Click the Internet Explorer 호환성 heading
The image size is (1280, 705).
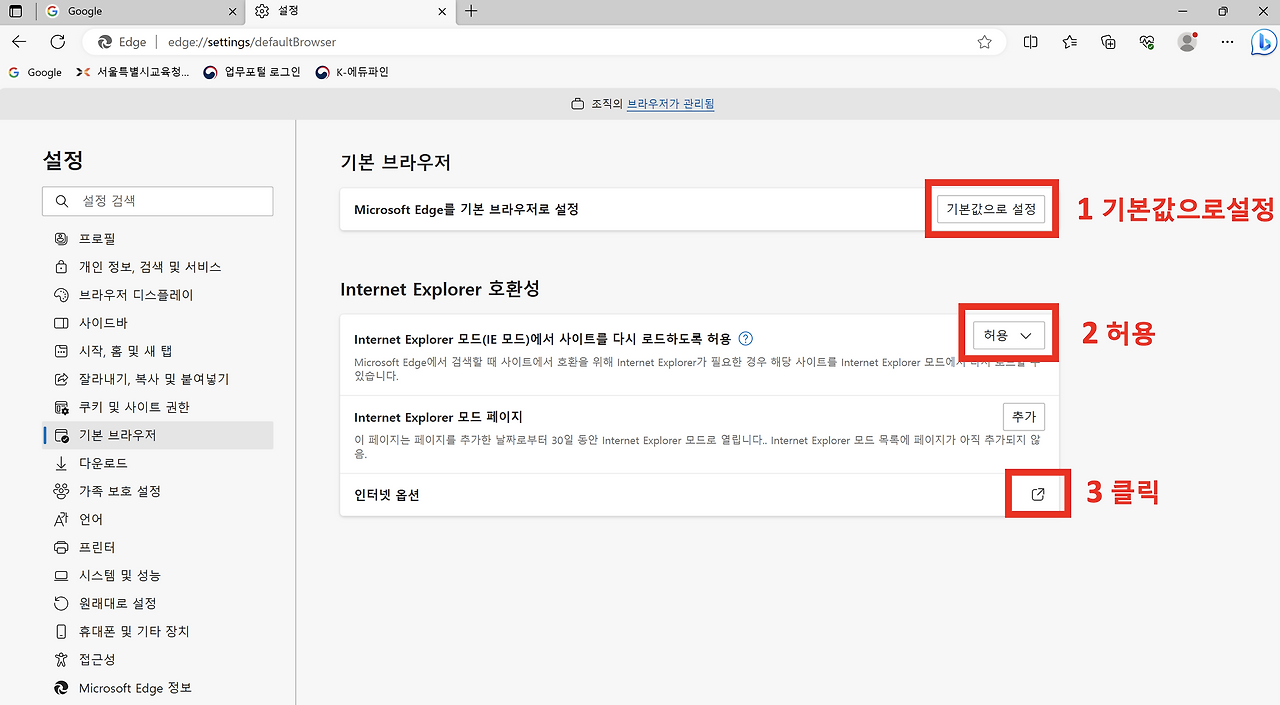pyautogui.click(x=440, y=289)
